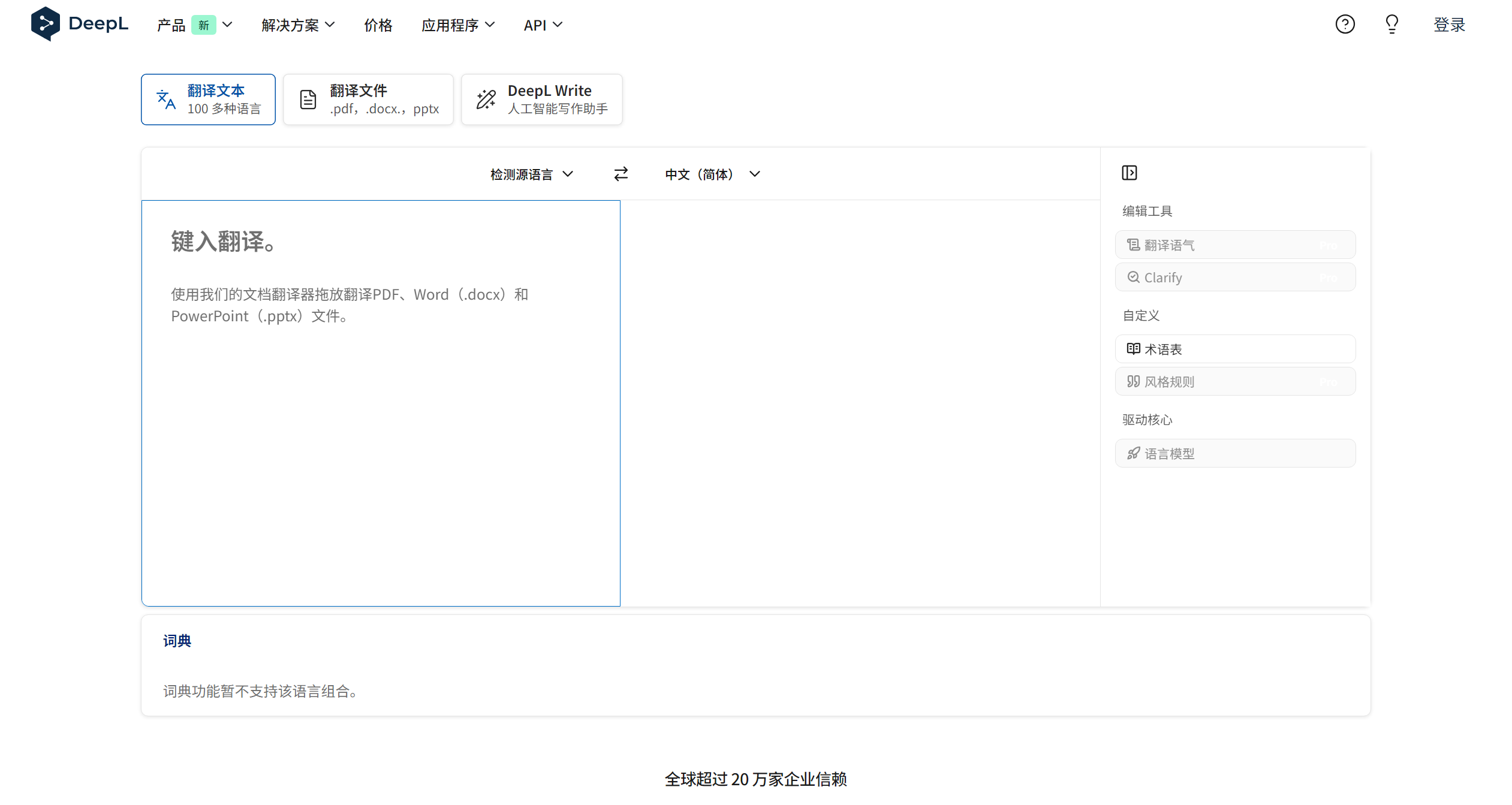Click the swap languages arrows icon
Image resolution: width=1512 pixels, height=805 pixels.
(621, 174)
